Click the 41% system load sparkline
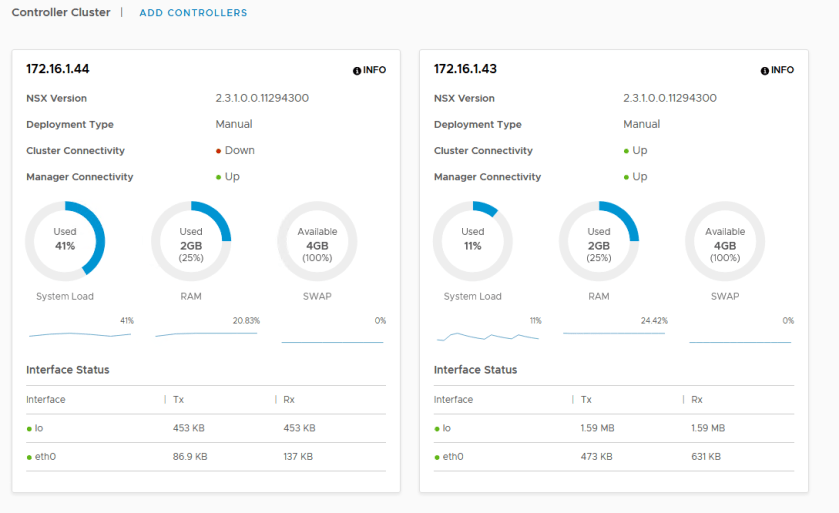Viewport: 839px width, 513px height. pyautogui.click(x=80, y=335)
